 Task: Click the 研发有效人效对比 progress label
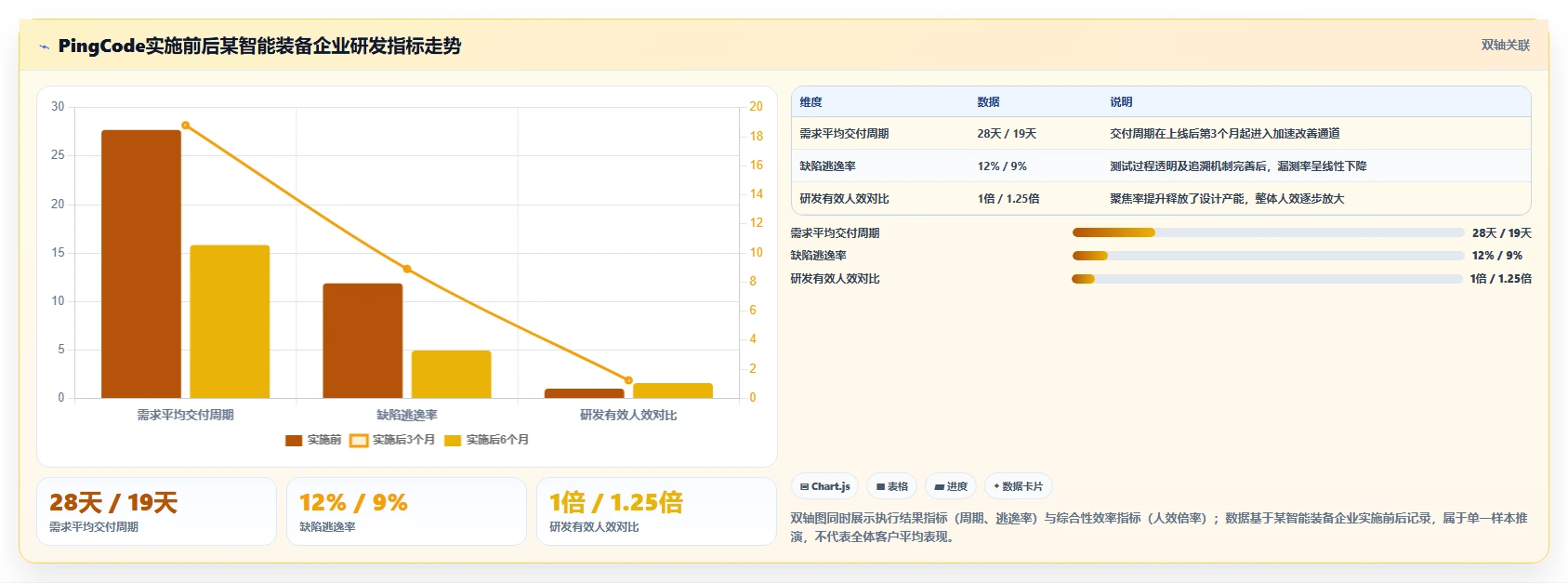click(x=835, y=279)
